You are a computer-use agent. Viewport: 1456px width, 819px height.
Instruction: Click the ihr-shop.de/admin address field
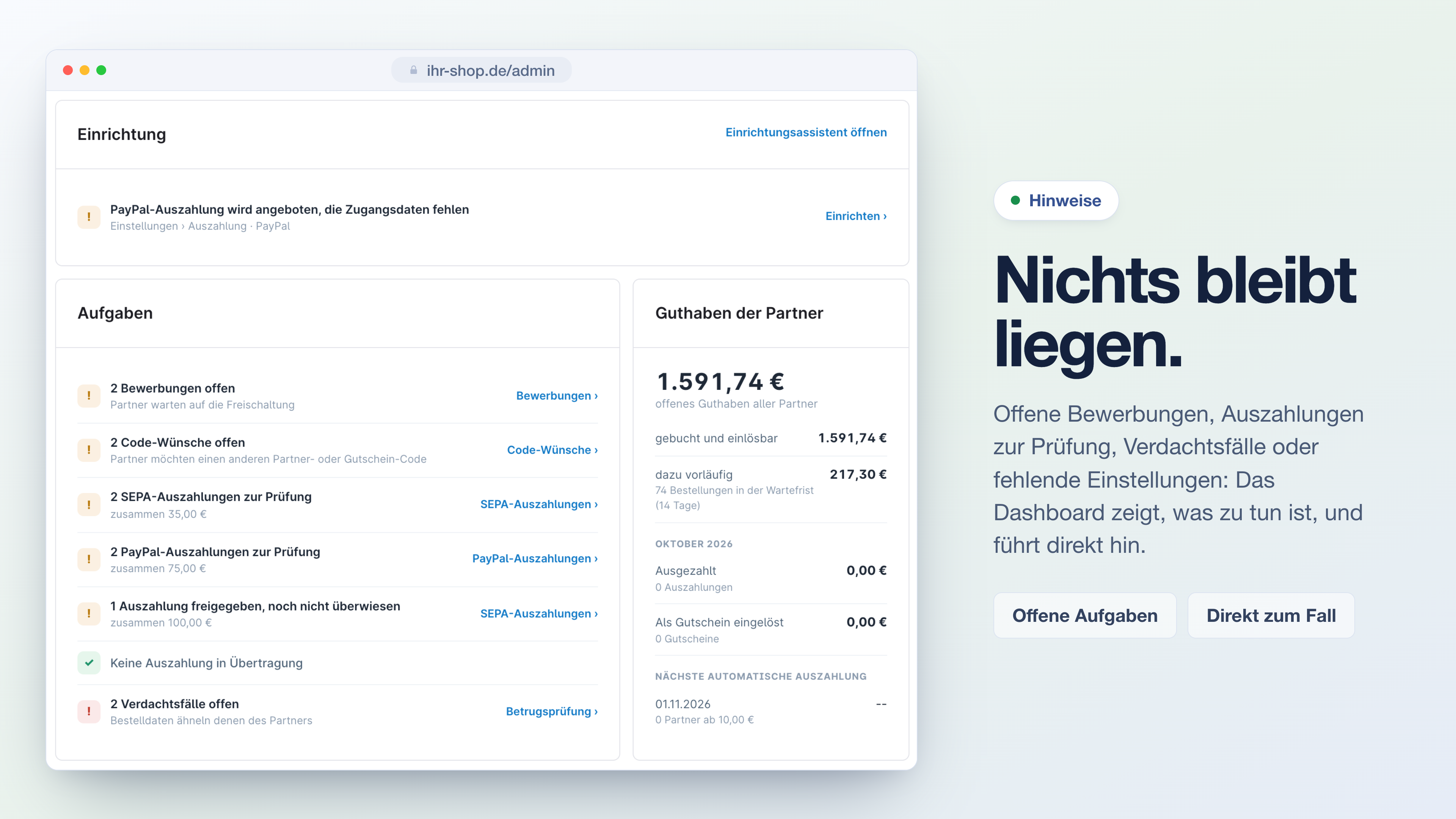click(481, 70)
